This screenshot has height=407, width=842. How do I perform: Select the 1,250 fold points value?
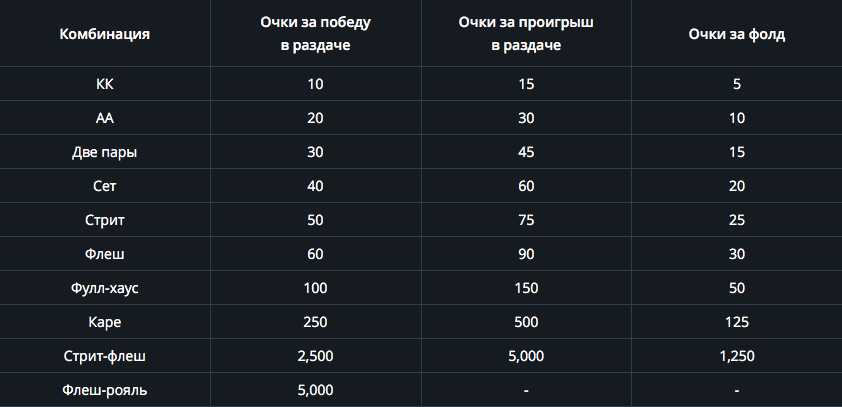737,357
